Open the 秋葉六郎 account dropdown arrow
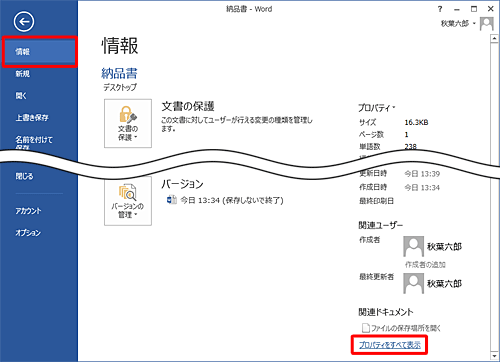Image resolution: width=500 pixels, height=362 pixels. pos(474,23)
